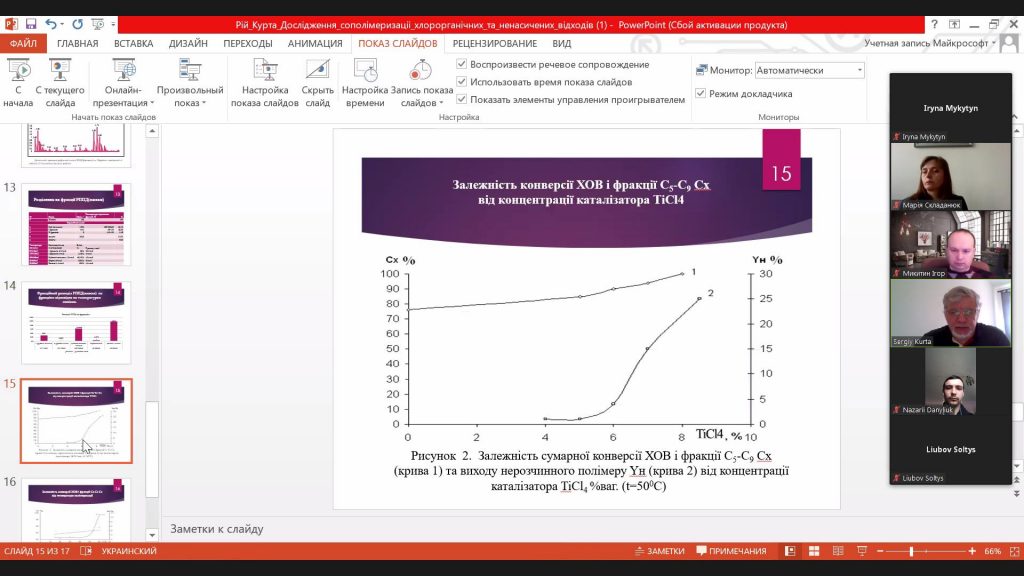Image resolution: width=1024 pixels, height=576 pixels.
Task: Expand Онлайн-презентация dropdown arrow
Action: 152,103
